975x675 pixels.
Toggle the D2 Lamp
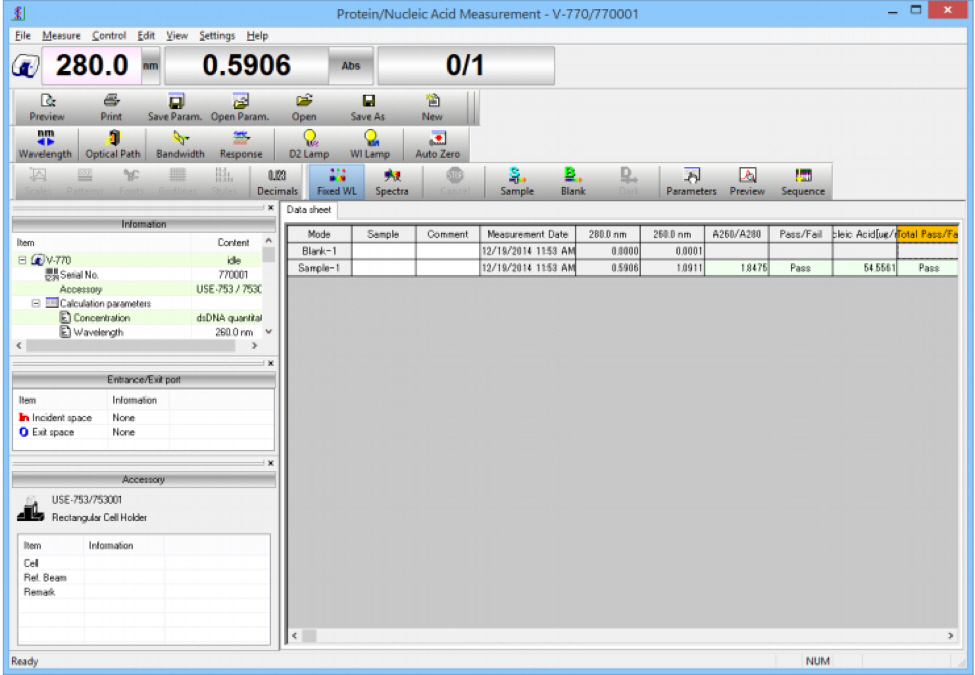coord(310,145)
